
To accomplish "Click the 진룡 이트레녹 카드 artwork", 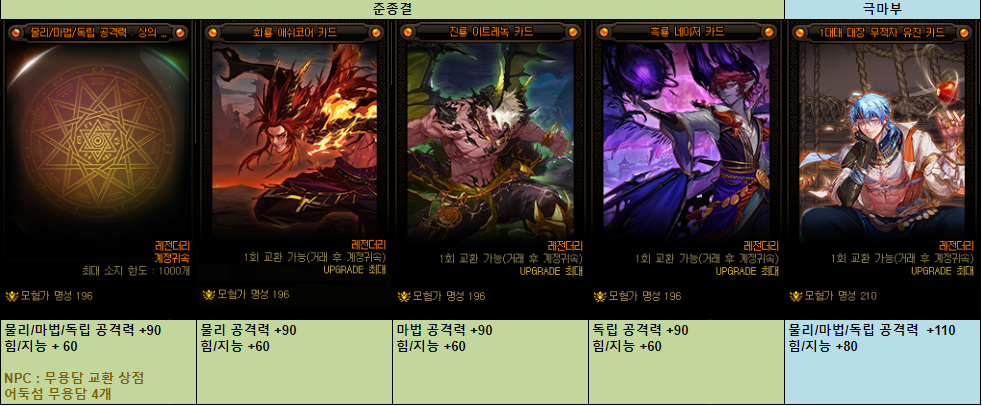I will click(x=490, y=140).
